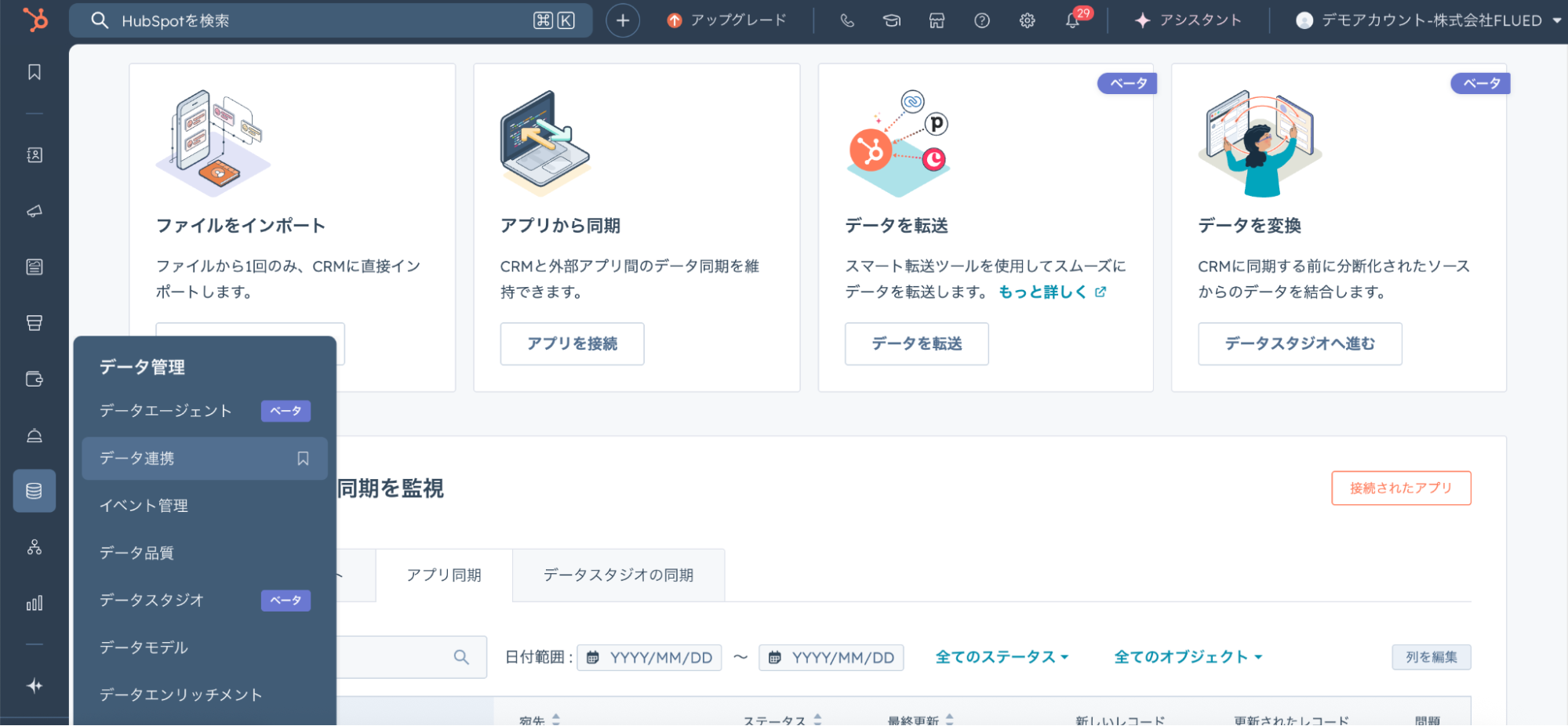Expand the 全てのオブジェクト filter dropdown
1568x726 pixels.
[x=1188, y=657]
